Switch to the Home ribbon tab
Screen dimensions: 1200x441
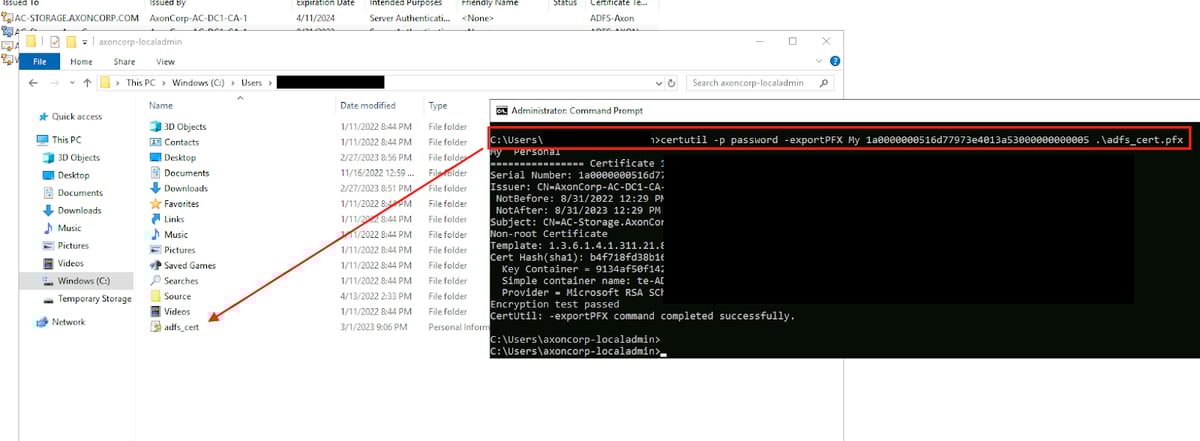82,61
